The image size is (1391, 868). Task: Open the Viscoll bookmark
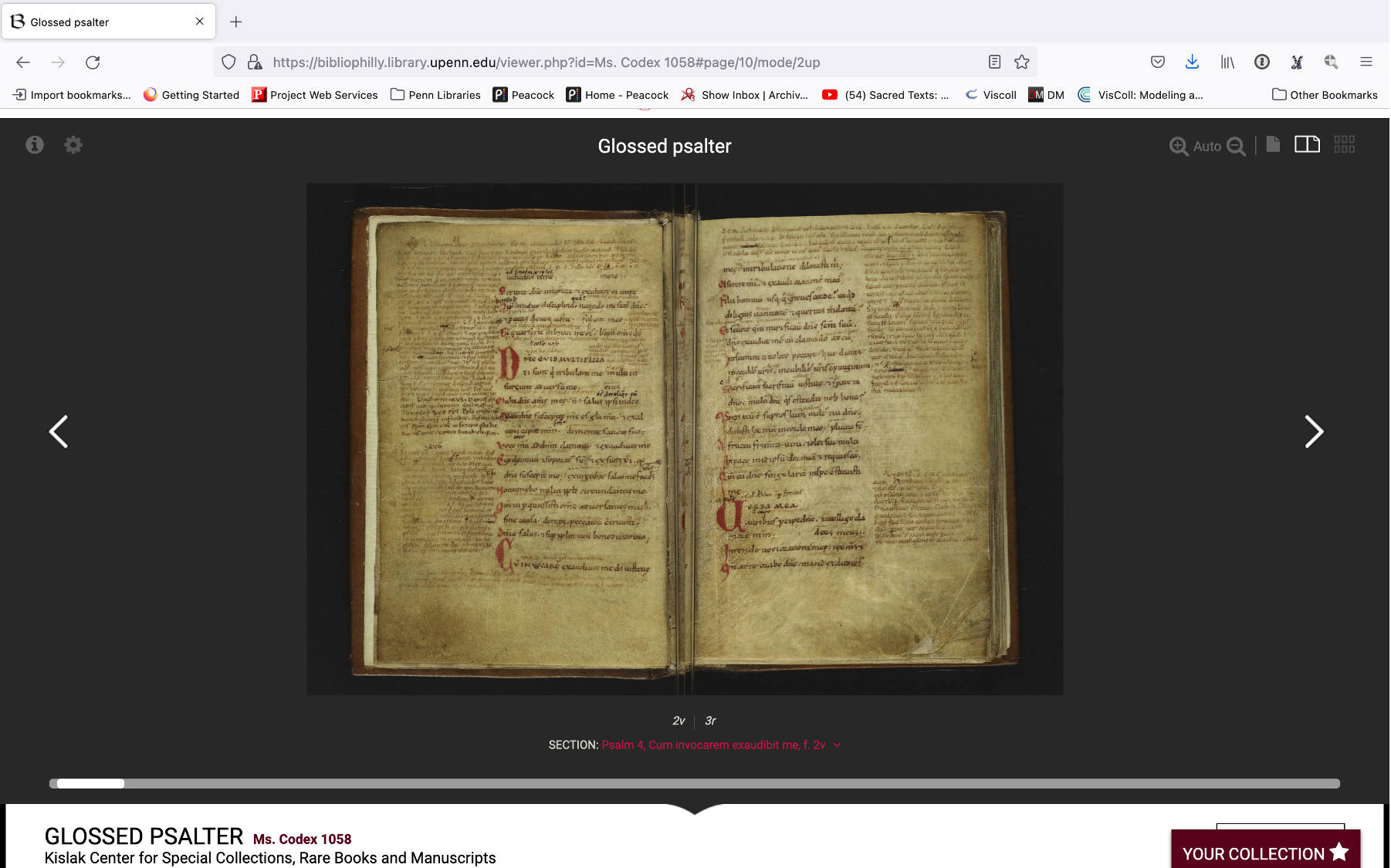(x=991, y=95)
